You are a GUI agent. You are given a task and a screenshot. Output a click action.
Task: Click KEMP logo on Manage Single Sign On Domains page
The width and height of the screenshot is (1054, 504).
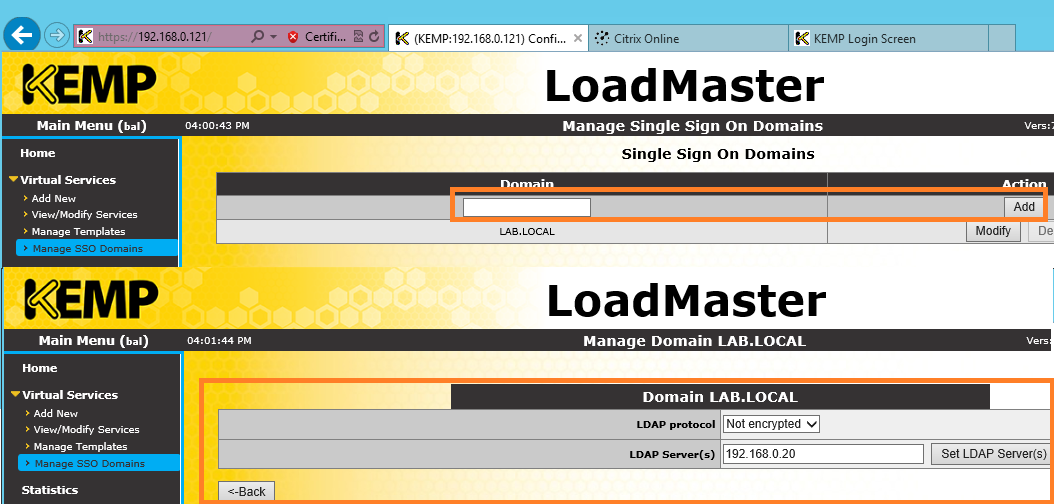(89, 84)
